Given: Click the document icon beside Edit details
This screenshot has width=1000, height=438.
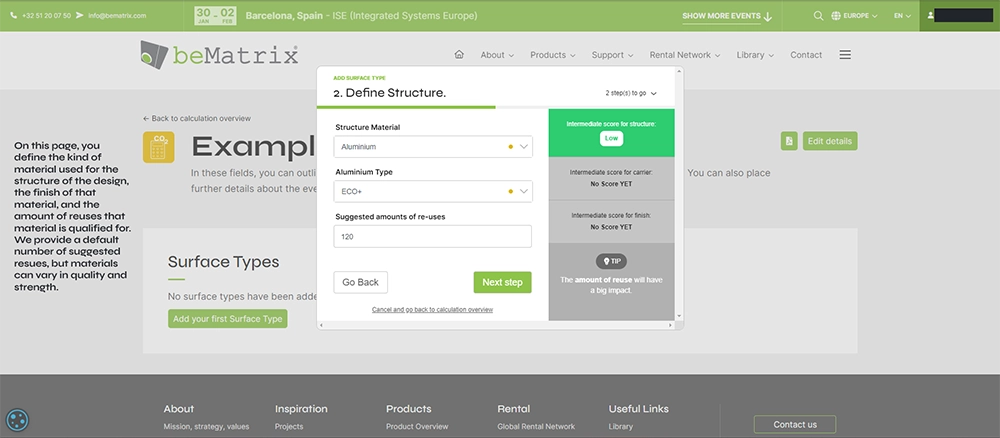Looking at the screenshot, I should point(789,141).
